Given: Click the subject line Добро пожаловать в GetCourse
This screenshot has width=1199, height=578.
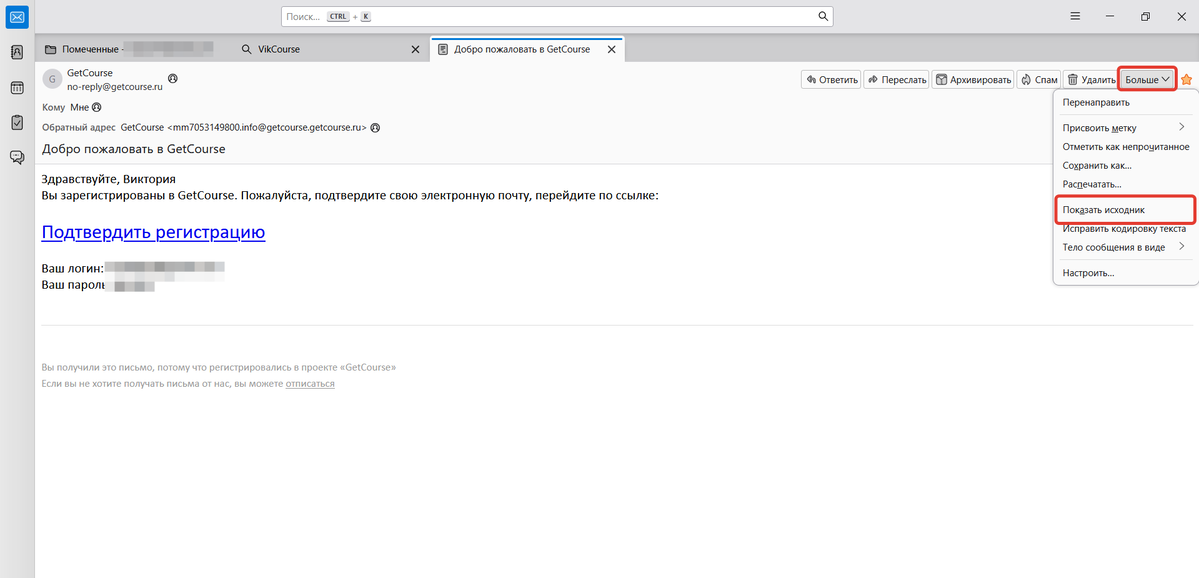Looking at the screenshot, I should coord(134,149).
